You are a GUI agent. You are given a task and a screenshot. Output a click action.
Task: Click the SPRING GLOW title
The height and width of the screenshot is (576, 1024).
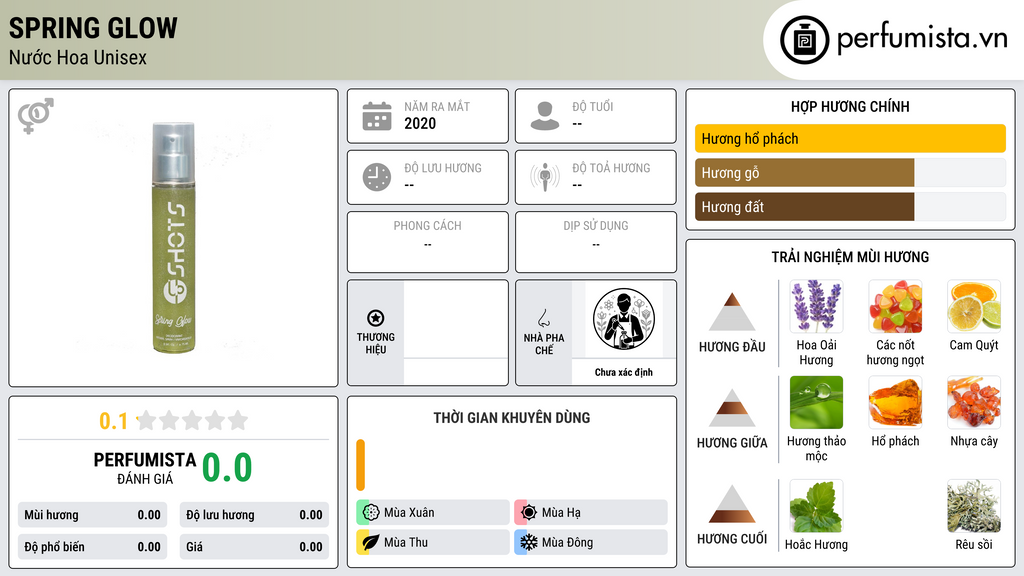point(93,28)
